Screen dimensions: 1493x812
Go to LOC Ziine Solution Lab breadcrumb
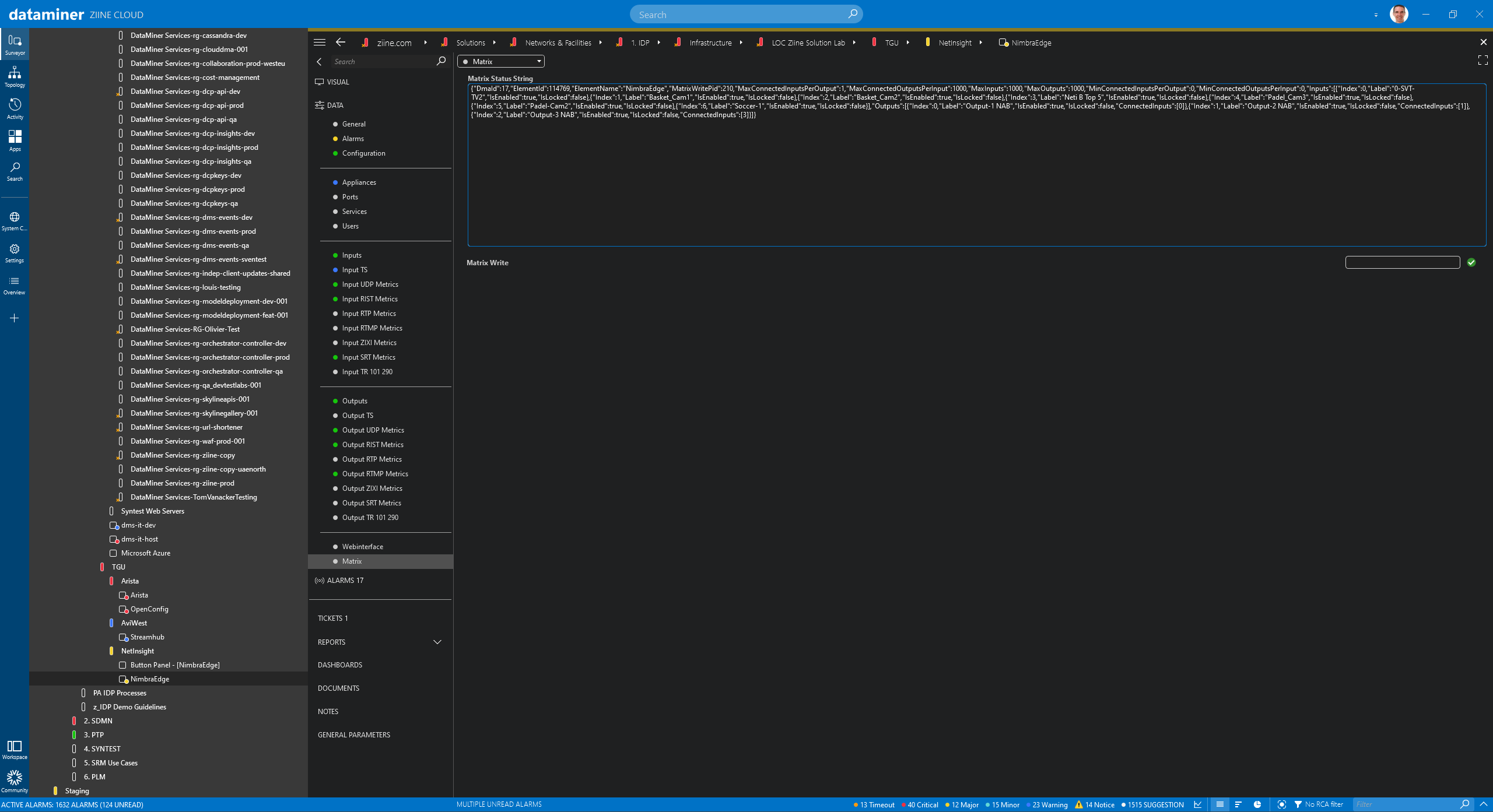[808, 43]
